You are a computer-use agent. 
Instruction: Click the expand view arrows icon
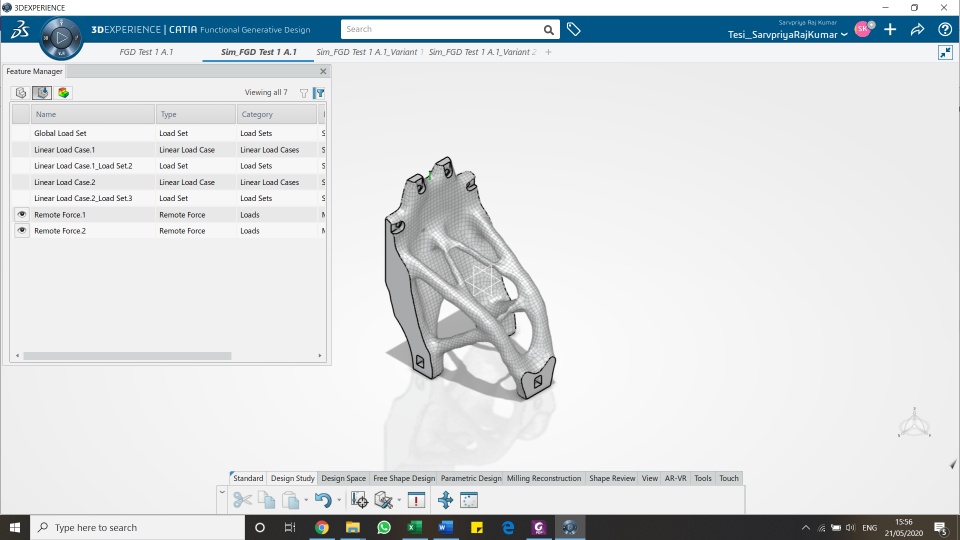(x=945, y=52)
